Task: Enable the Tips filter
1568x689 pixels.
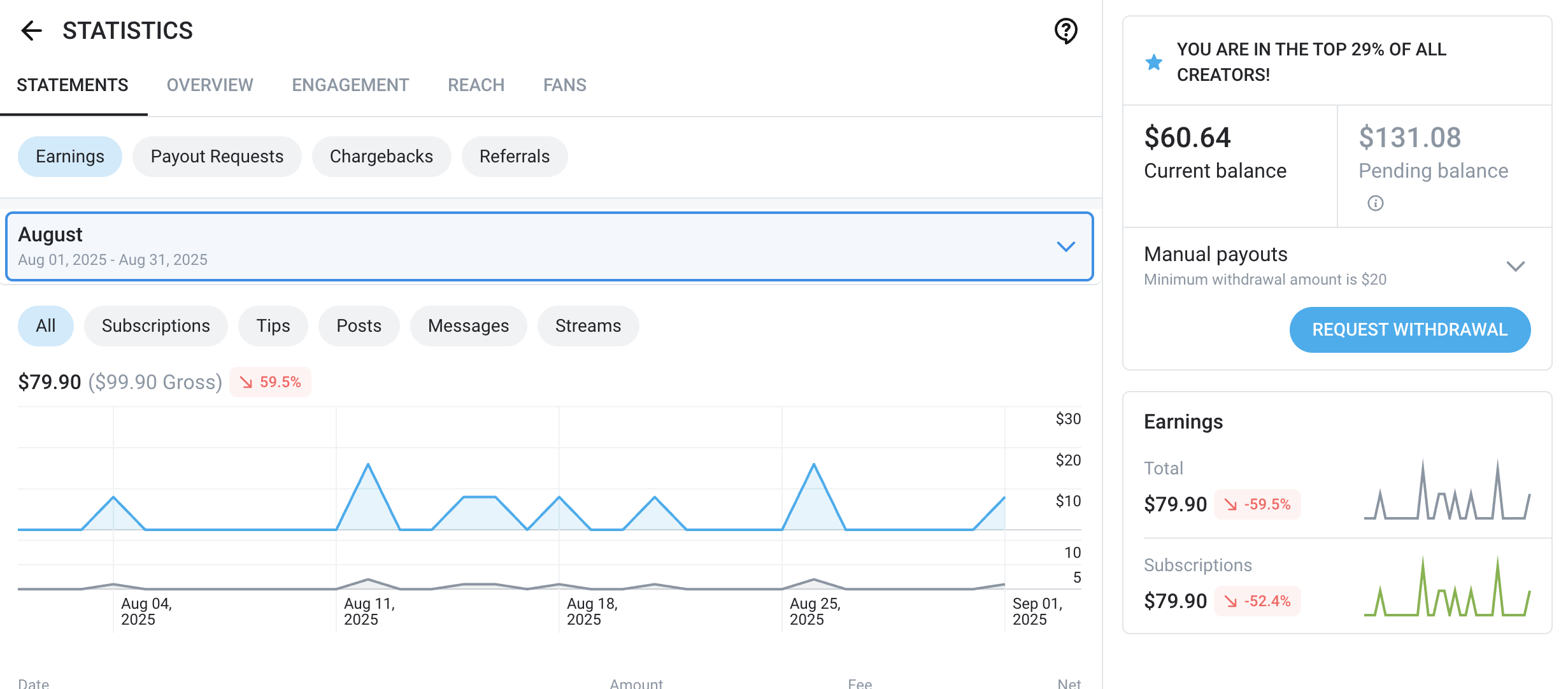Action: coord(273,325)
